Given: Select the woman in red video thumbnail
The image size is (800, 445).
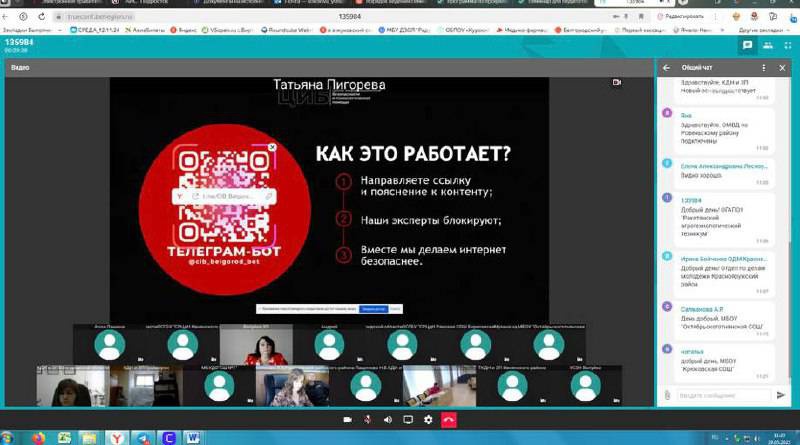Looking at the screenshot, I should (256, 344).
